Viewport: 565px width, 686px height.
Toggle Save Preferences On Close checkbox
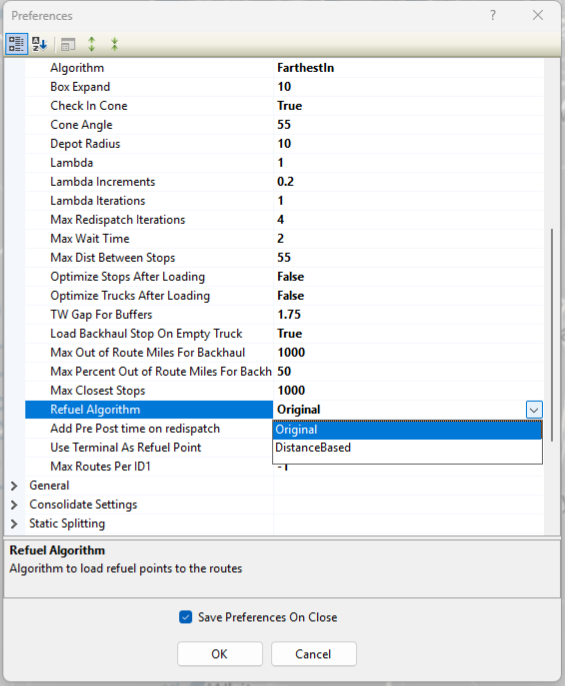[186, 617]
